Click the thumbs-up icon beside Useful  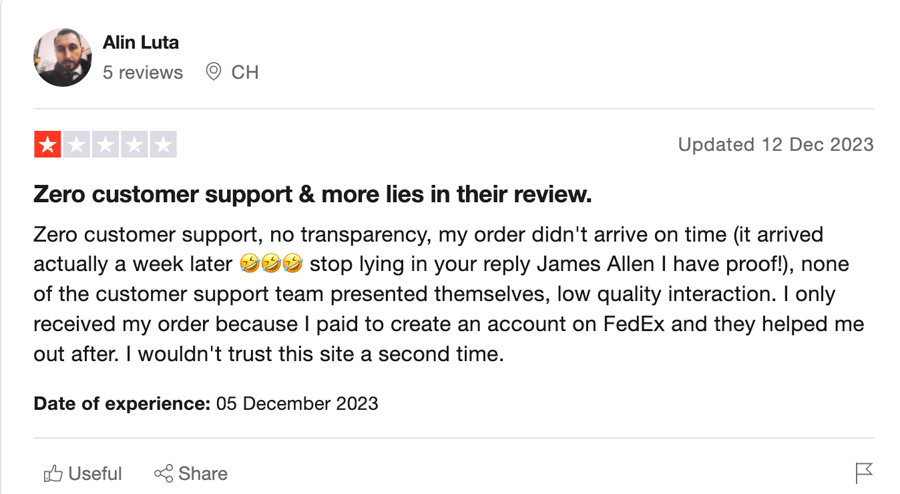pos(53,473)
